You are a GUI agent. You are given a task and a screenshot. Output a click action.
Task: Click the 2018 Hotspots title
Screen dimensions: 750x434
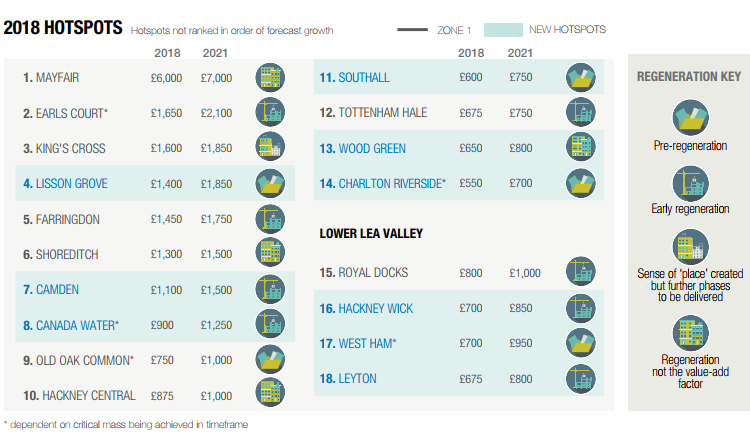pyautogui.click(x=64, y=27)
